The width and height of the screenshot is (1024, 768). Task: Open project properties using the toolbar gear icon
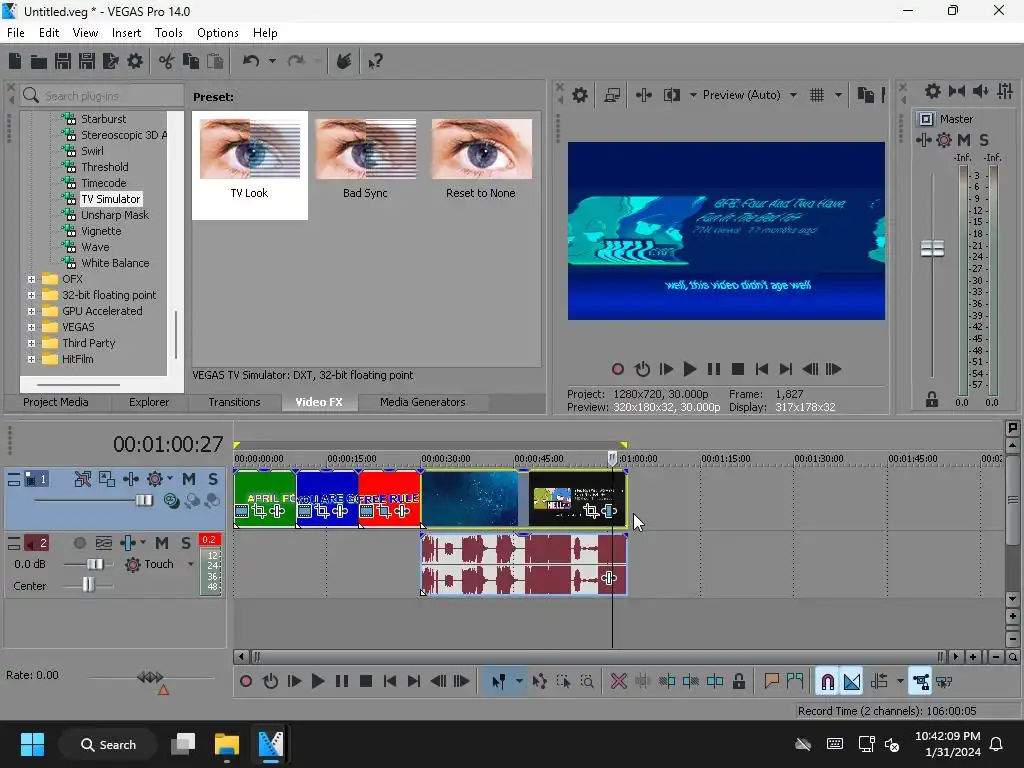[x=135, y=61]
